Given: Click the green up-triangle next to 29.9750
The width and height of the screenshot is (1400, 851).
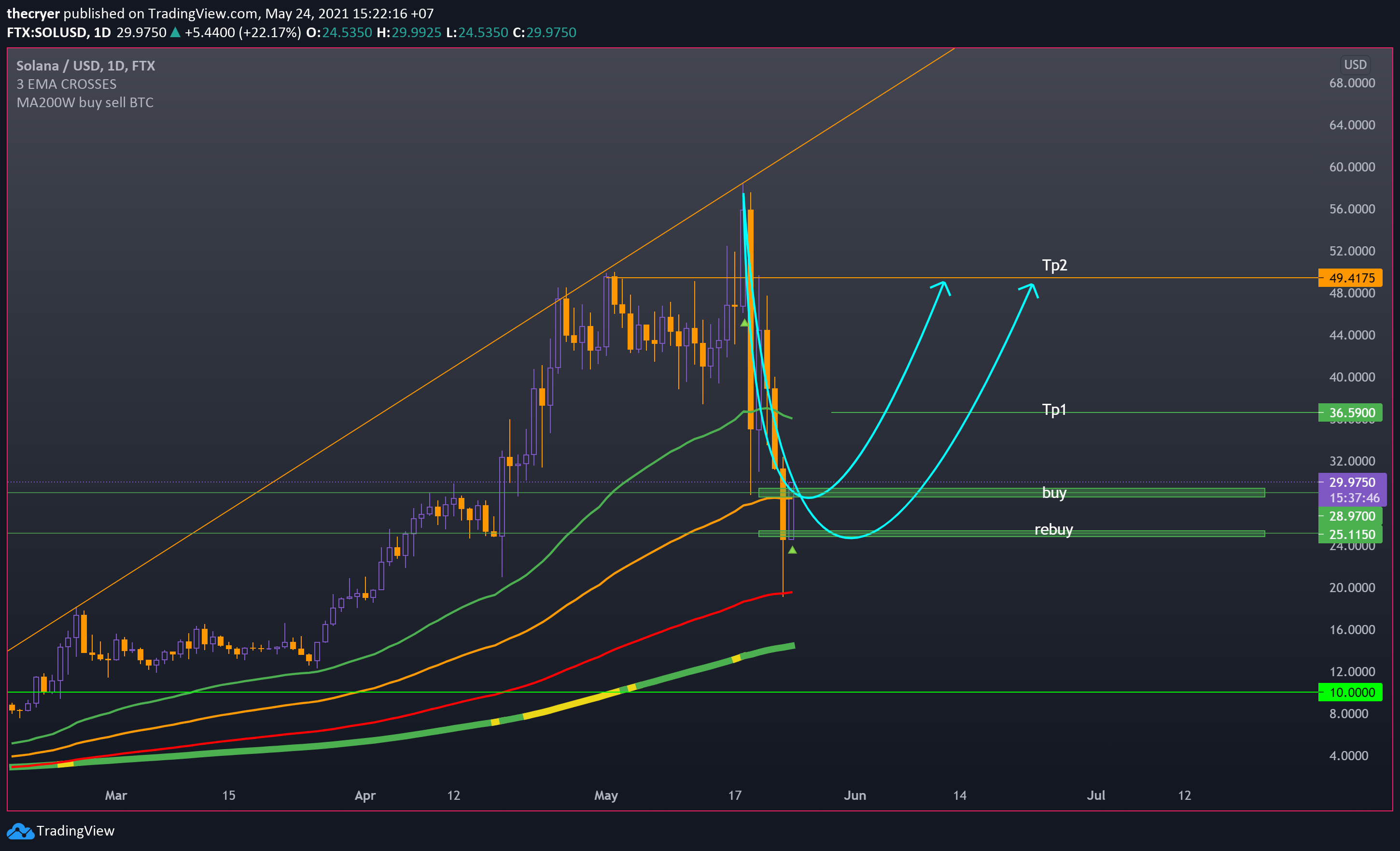Looking at the screenshot, I should pyautogui.click(x=176, y=32).
